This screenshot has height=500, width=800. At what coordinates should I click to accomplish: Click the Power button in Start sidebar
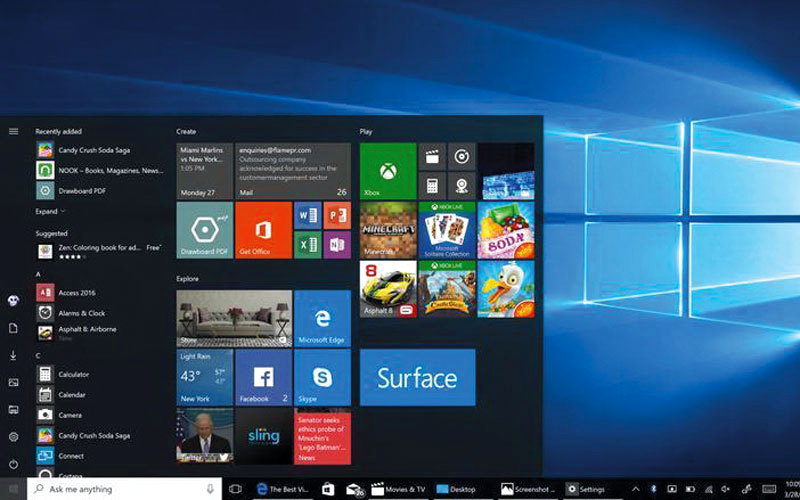tap(14, 464)
